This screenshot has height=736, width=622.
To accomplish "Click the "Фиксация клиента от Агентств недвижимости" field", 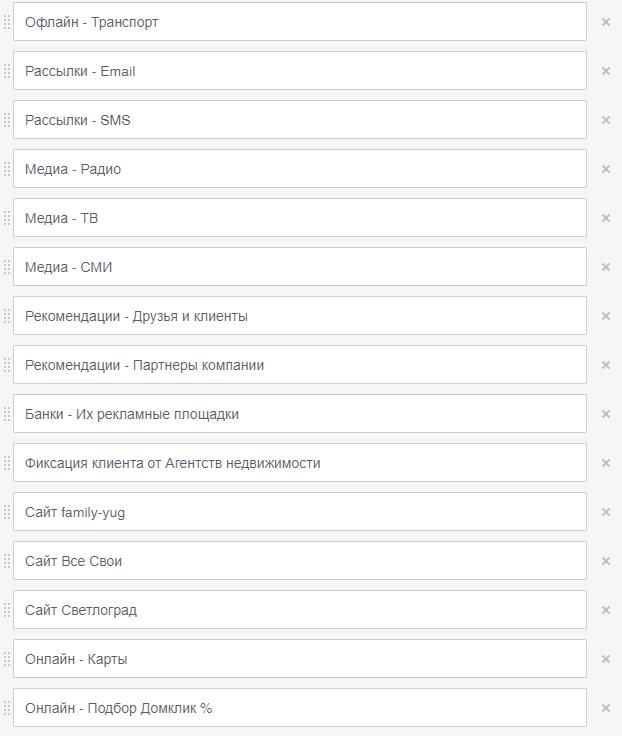I will [300, 463].
